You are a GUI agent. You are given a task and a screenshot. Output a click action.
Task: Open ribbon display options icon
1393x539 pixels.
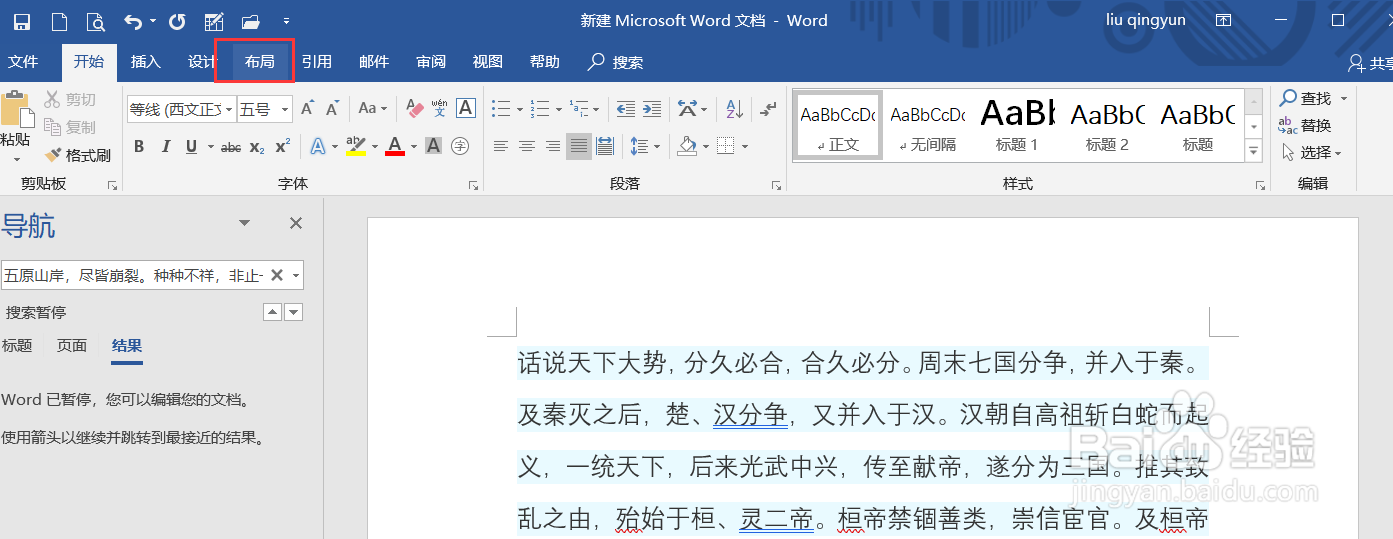pyautogui.click(x=1223, y=20)
